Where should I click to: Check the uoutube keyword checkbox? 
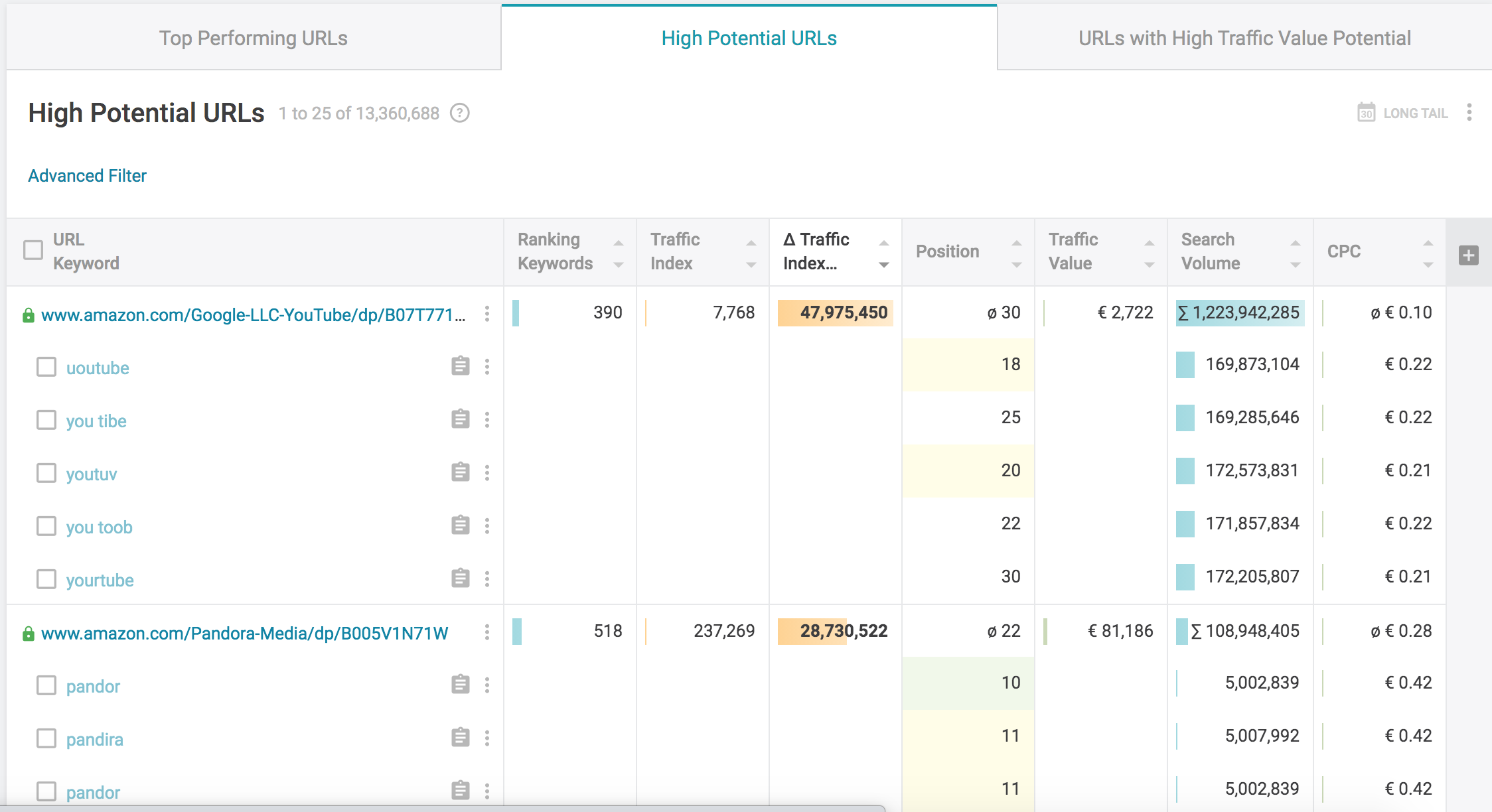click(46, 367)
